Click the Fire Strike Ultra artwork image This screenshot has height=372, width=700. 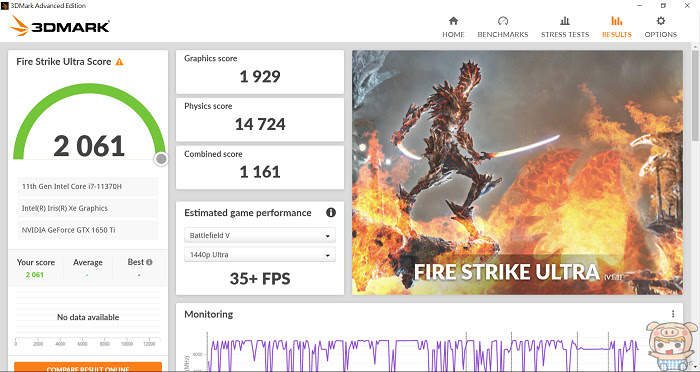point(517,172)
